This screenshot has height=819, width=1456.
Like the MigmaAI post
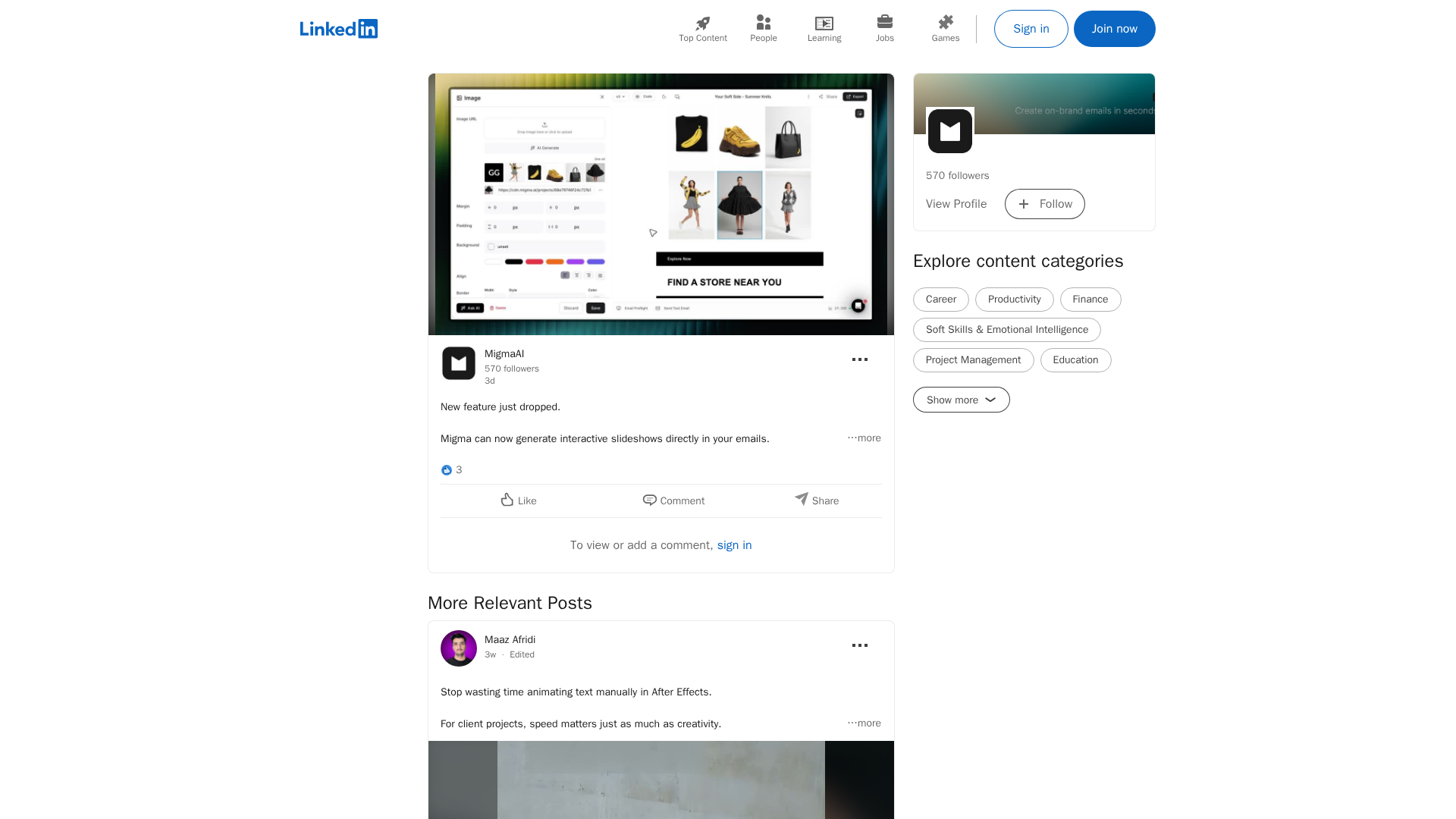tap(519, 500)
